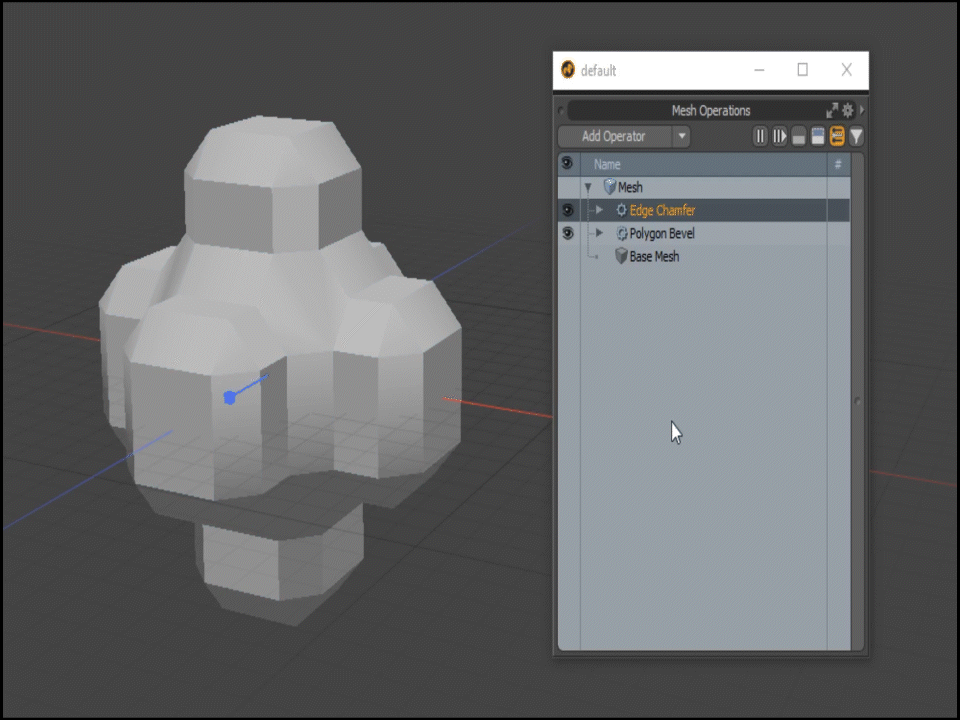Click the eye icon in column header
The width and height of the screenshot is (960, 720).
[567, 163]
